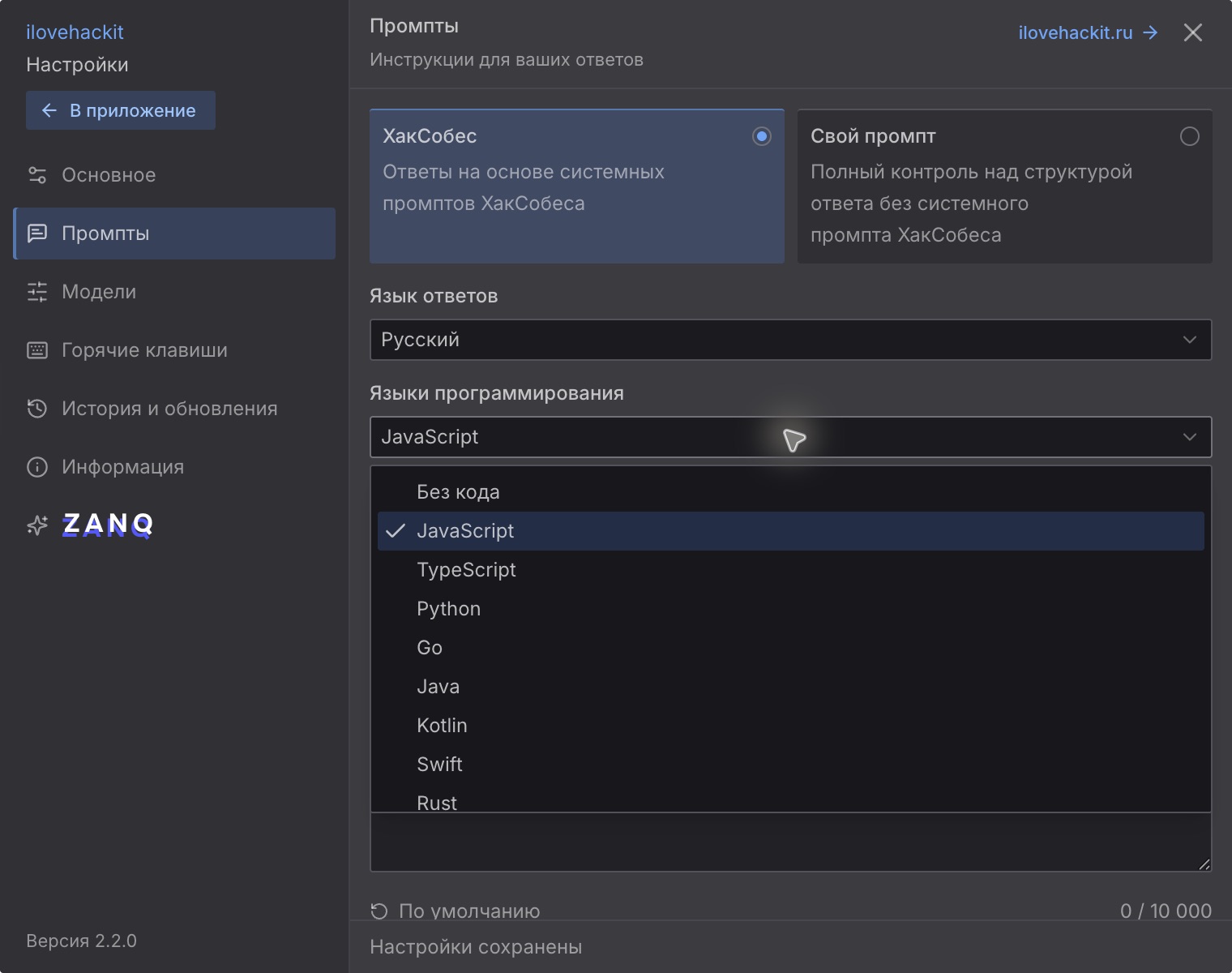
Task: Choose Swift from the language list
Action: (790, 765)
